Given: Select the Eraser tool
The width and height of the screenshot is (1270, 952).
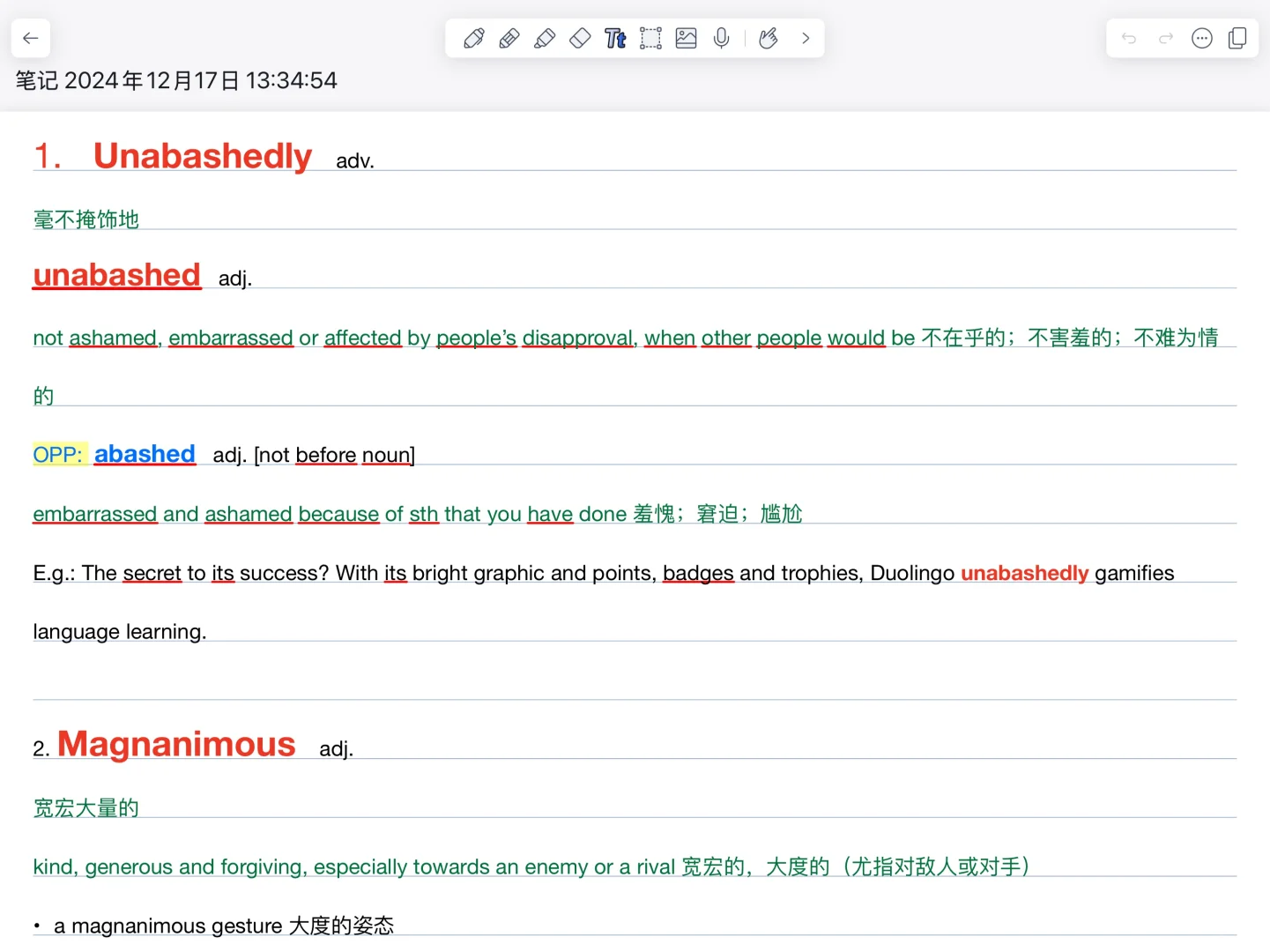Looking at the screenshot, I should tap(580, 38).
